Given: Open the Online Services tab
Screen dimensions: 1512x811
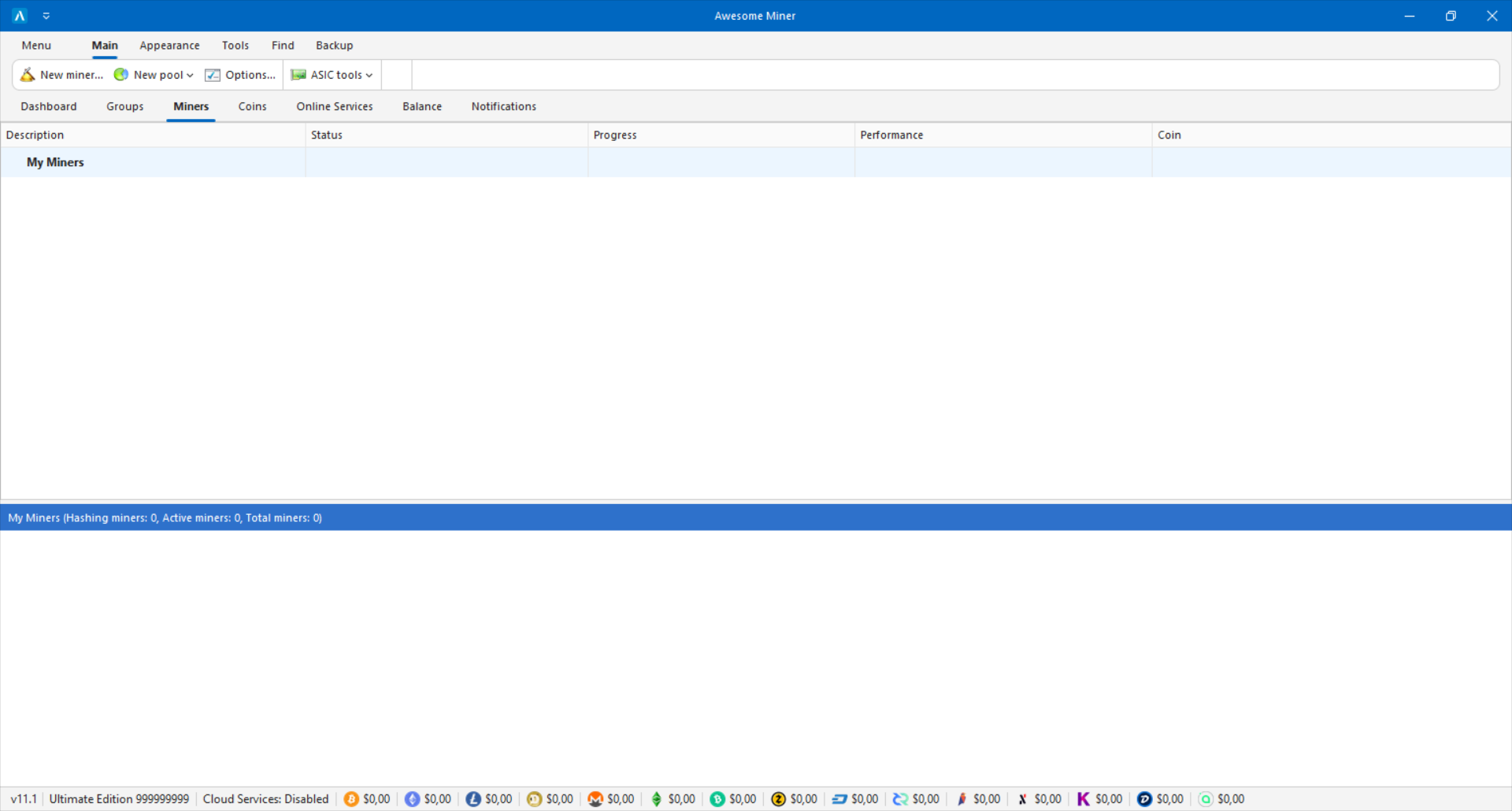Looking at the screenshot, I should (335, 106).
